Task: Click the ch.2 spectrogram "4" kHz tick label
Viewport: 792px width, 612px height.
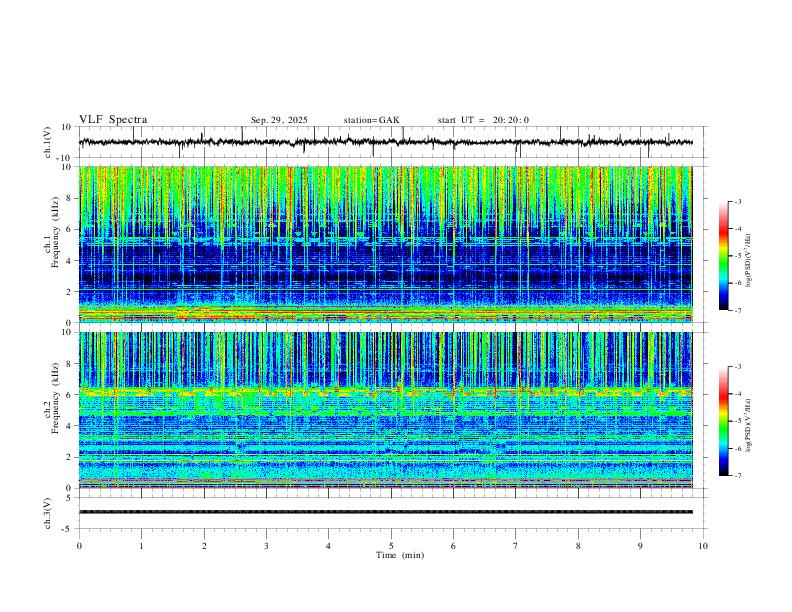Action: (x=70, y=426)
